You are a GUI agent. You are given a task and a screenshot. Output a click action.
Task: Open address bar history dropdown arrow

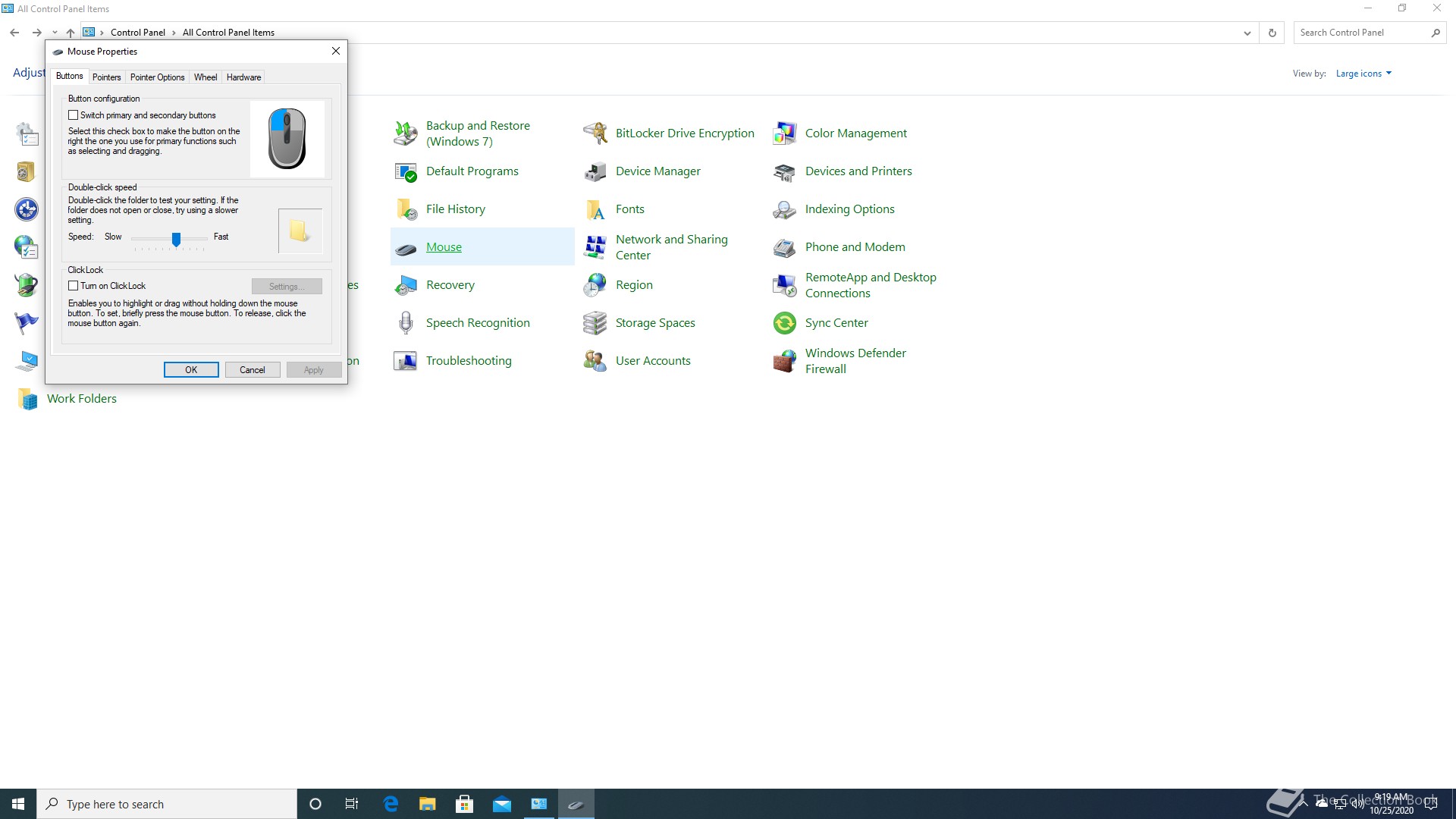(x=1247, y=33)
